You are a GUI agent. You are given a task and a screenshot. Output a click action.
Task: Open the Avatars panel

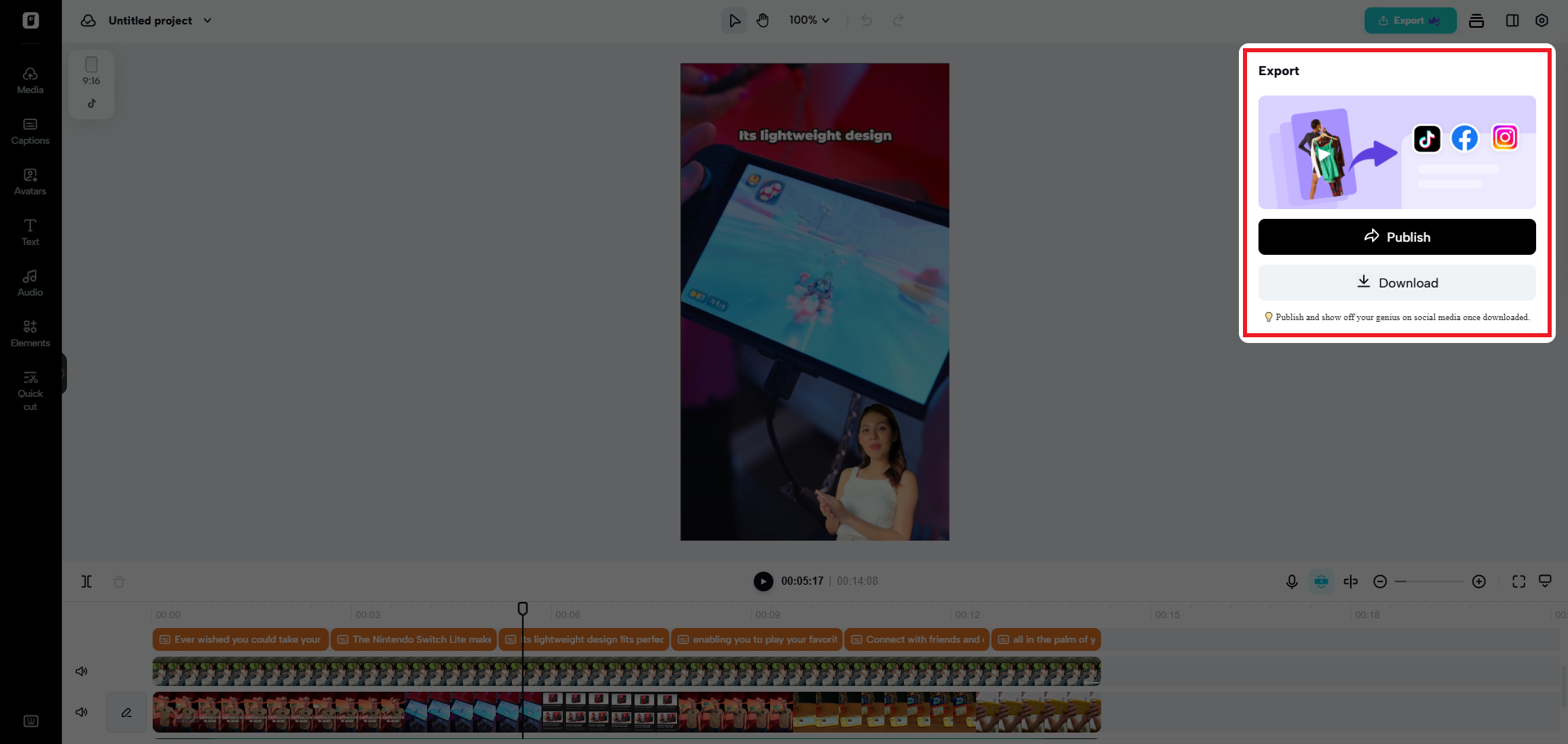click(29, 181)
